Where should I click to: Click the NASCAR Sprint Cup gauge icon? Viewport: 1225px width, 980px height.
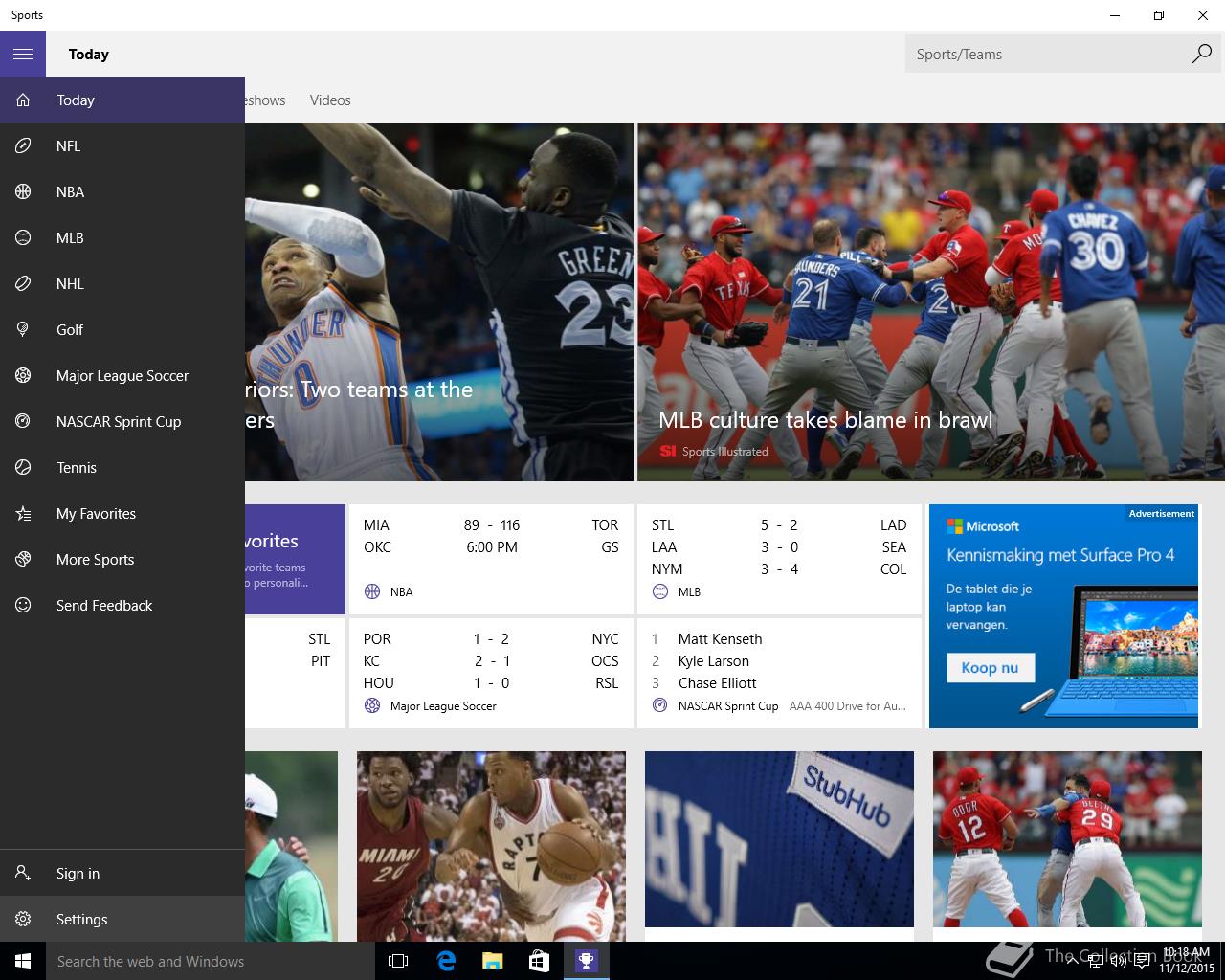(23, 421)
